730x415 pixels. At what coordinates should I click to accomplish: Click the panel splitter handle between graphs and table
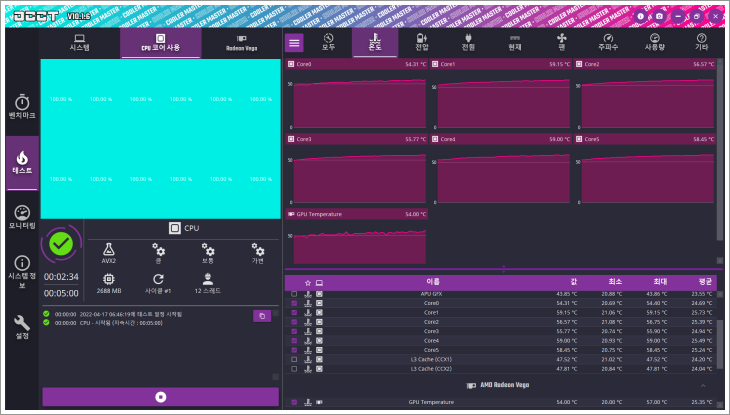click(503, 269)
